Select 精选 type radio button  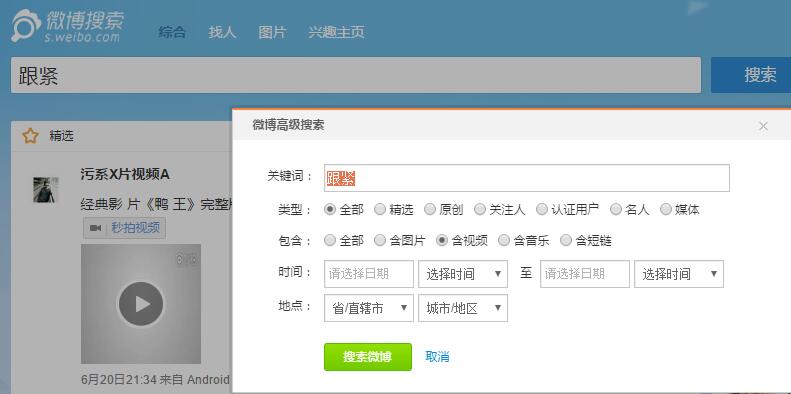coord(379,209)
